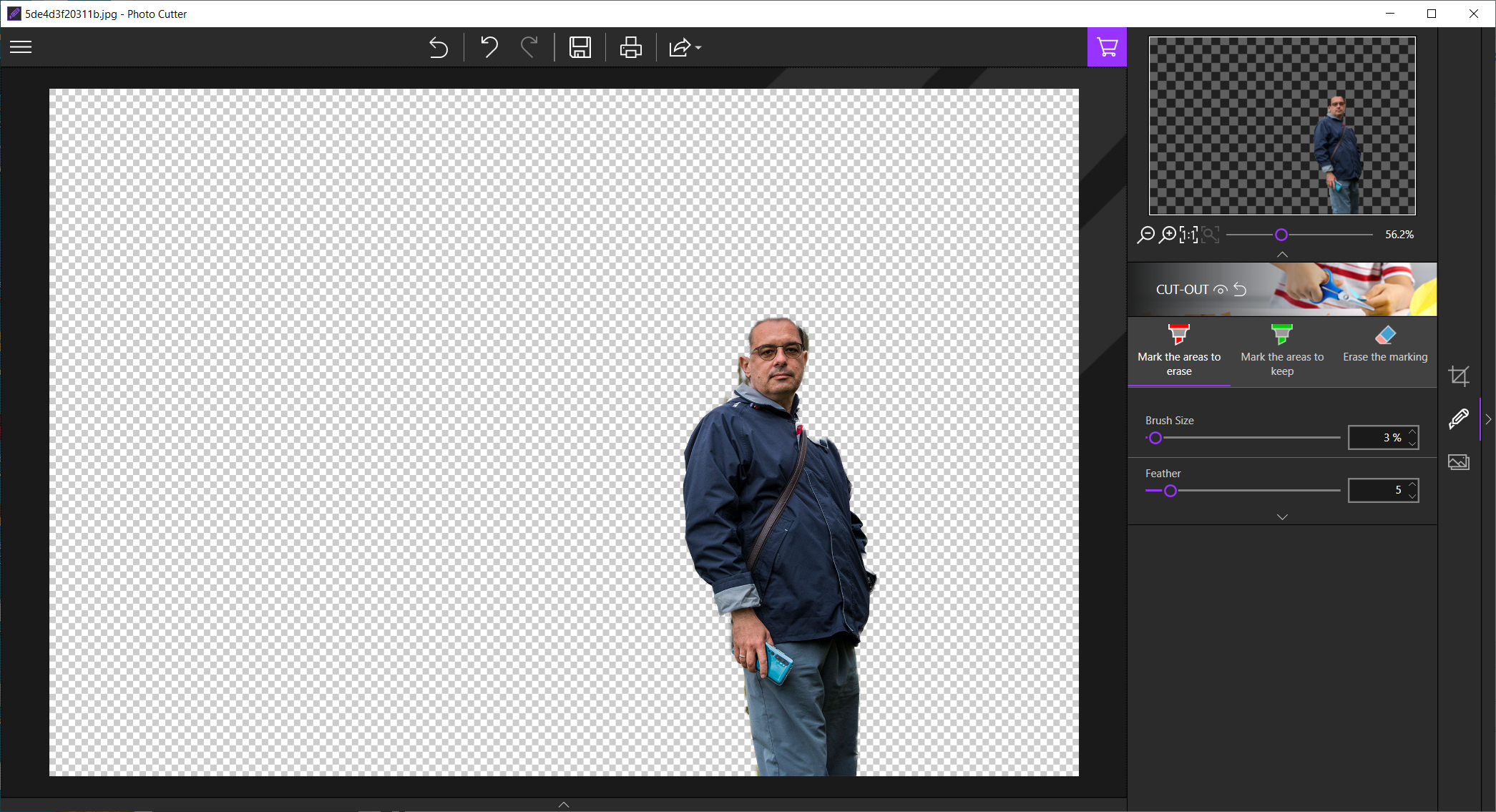Set zoom to 1:1 actual size
This screenshot has height=812, width=1496.
[x=1188, y=235]
